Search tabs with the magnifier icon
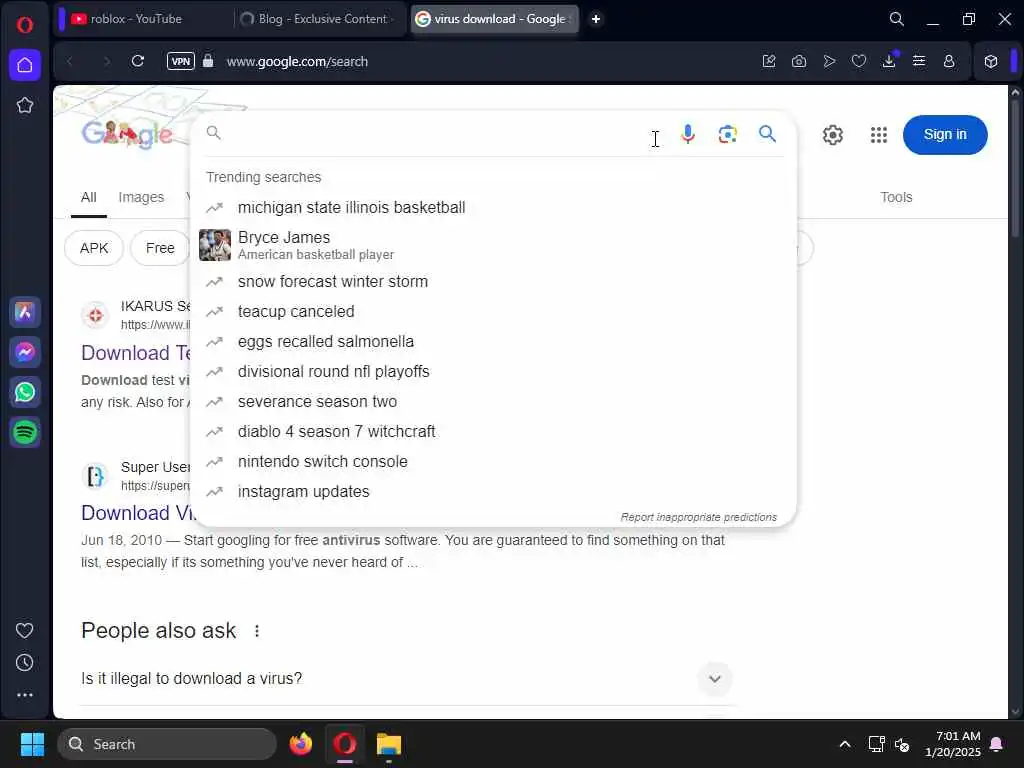This screenshot has width=1024, height=768. [x=897, y=19]
